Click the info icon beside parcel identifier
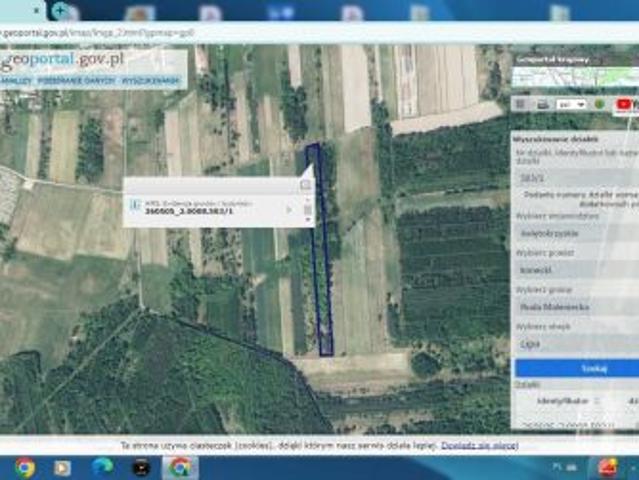Viewport: 639px width, 480px height. [135, 205]
